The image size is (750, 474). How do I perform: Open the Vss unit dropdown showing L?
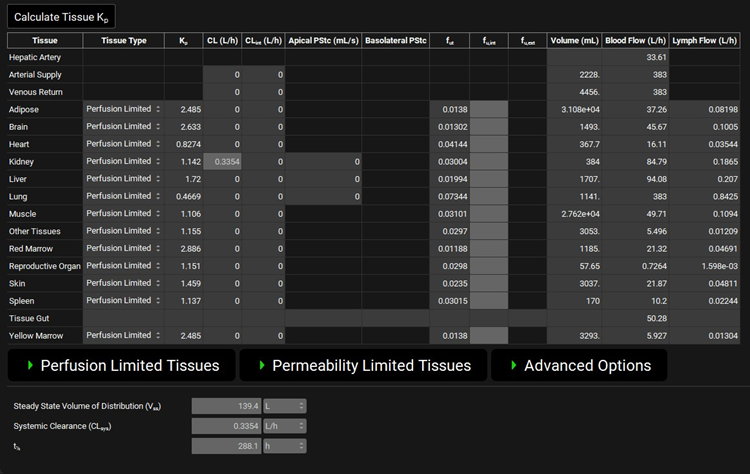[285, 406]
